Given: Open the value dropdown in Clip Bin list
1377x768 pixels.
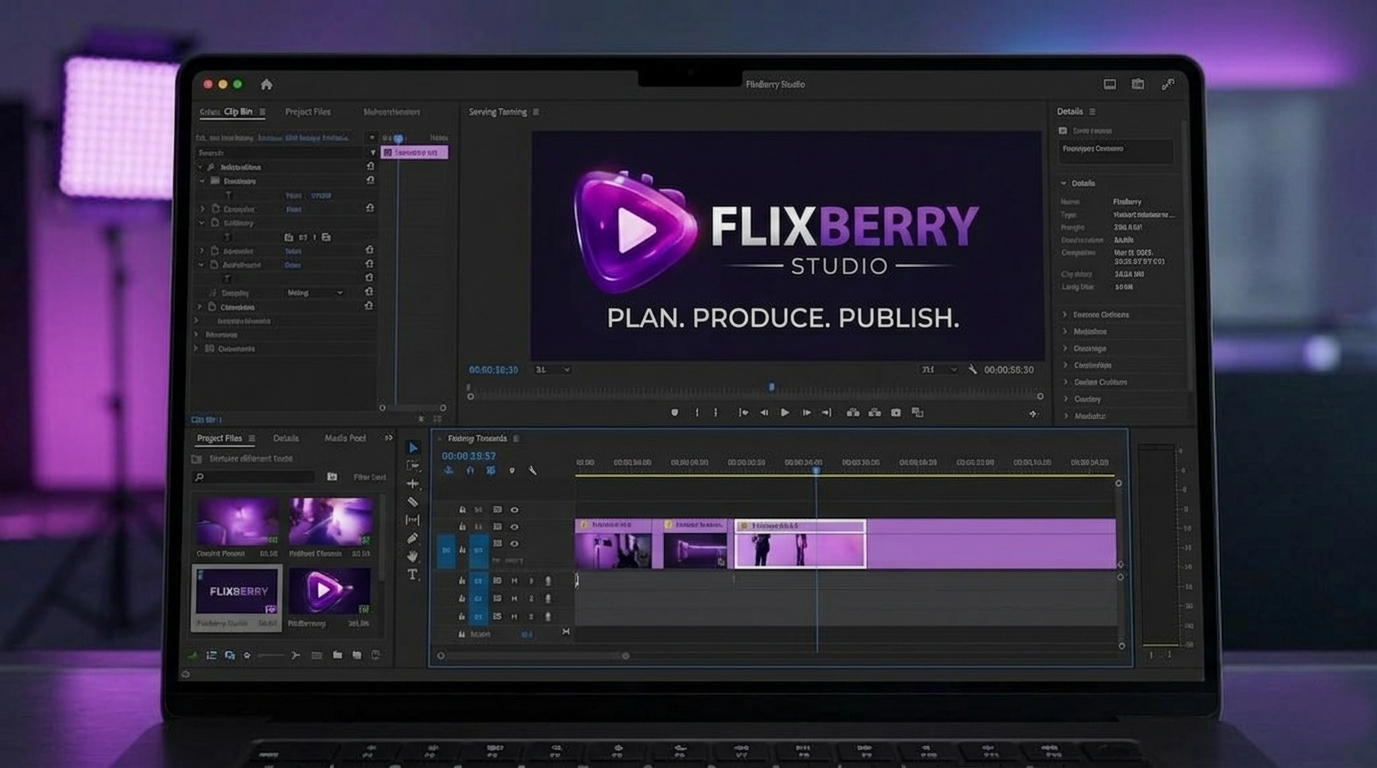Looking at the screenshot, I should 316,293.
